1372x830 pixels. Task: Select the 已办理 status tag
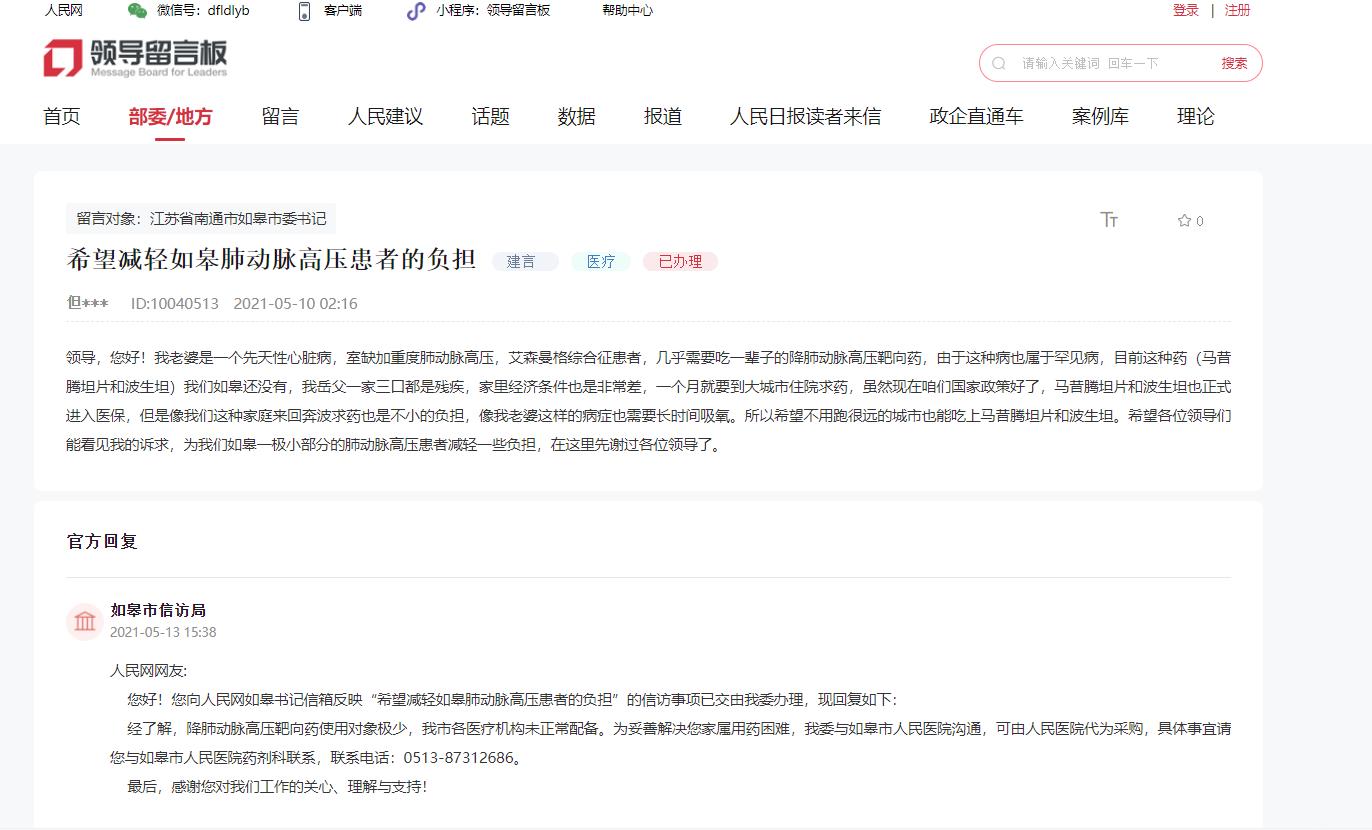pos(680,261)
